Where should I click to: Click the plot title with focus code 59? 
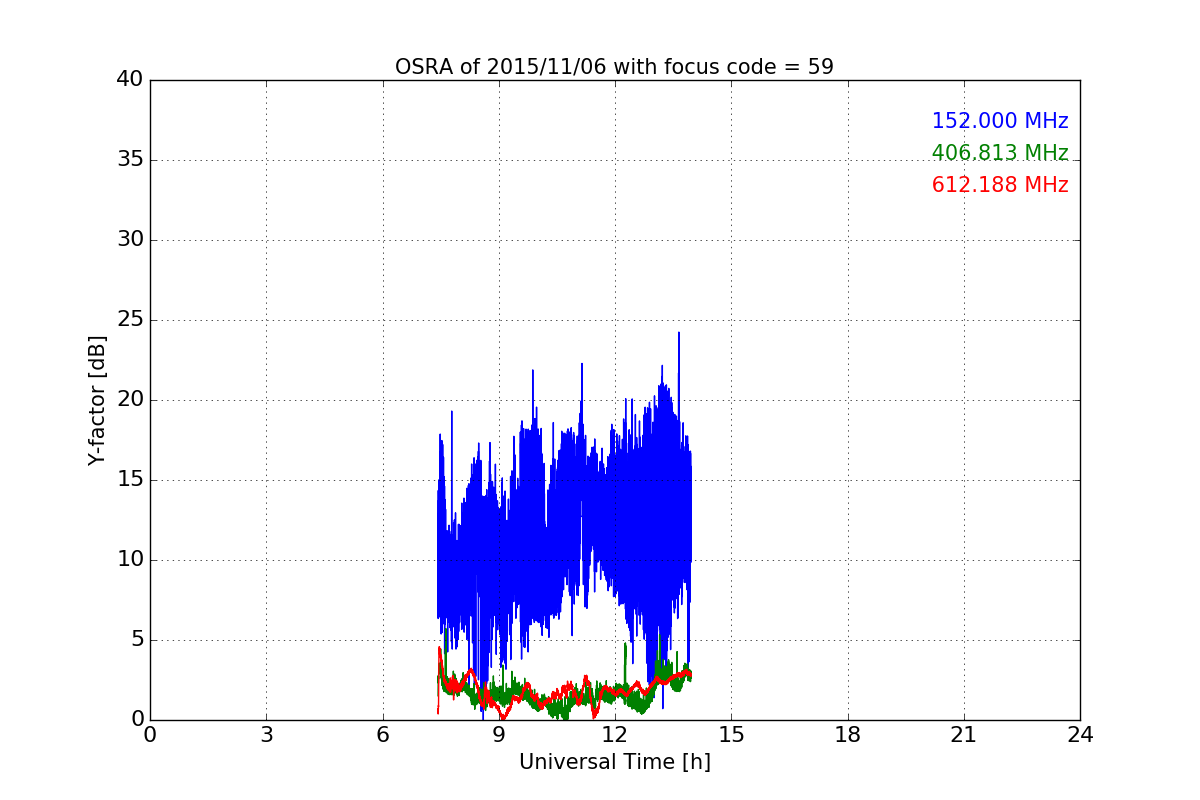614,67
